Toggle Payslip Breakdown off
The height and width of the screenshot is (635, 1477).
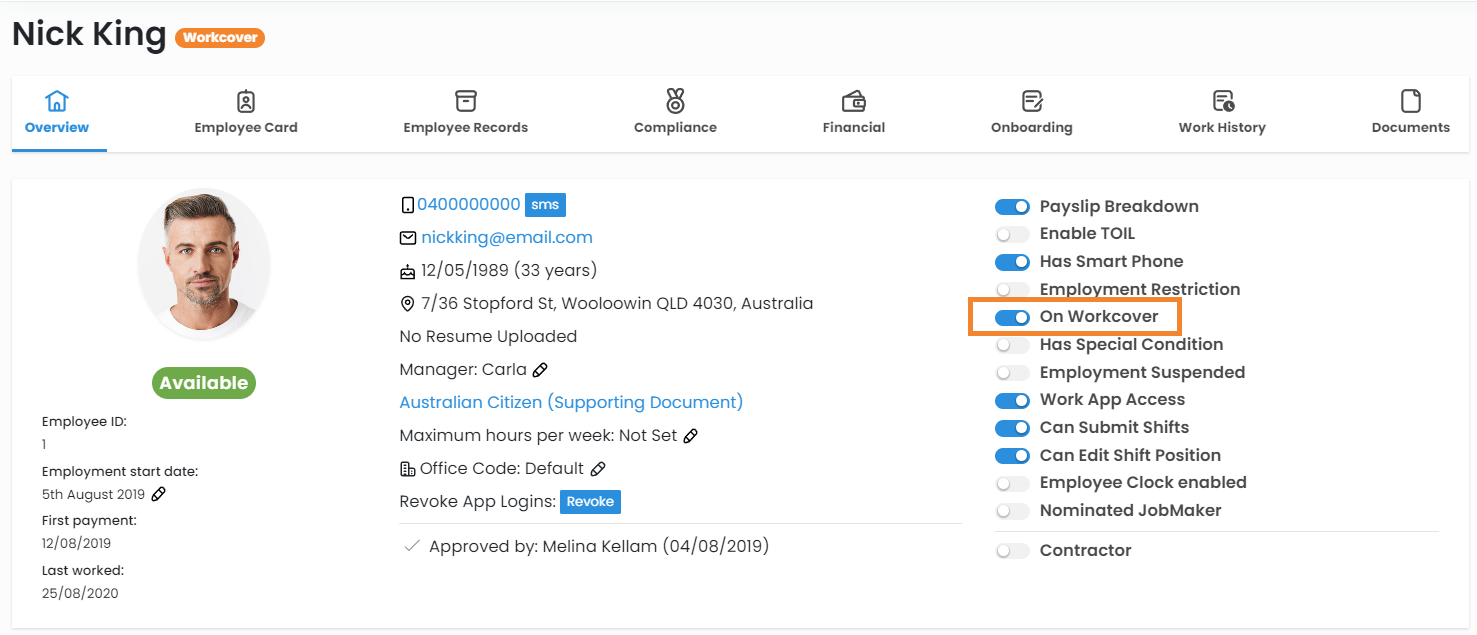tap(1012, 207)
